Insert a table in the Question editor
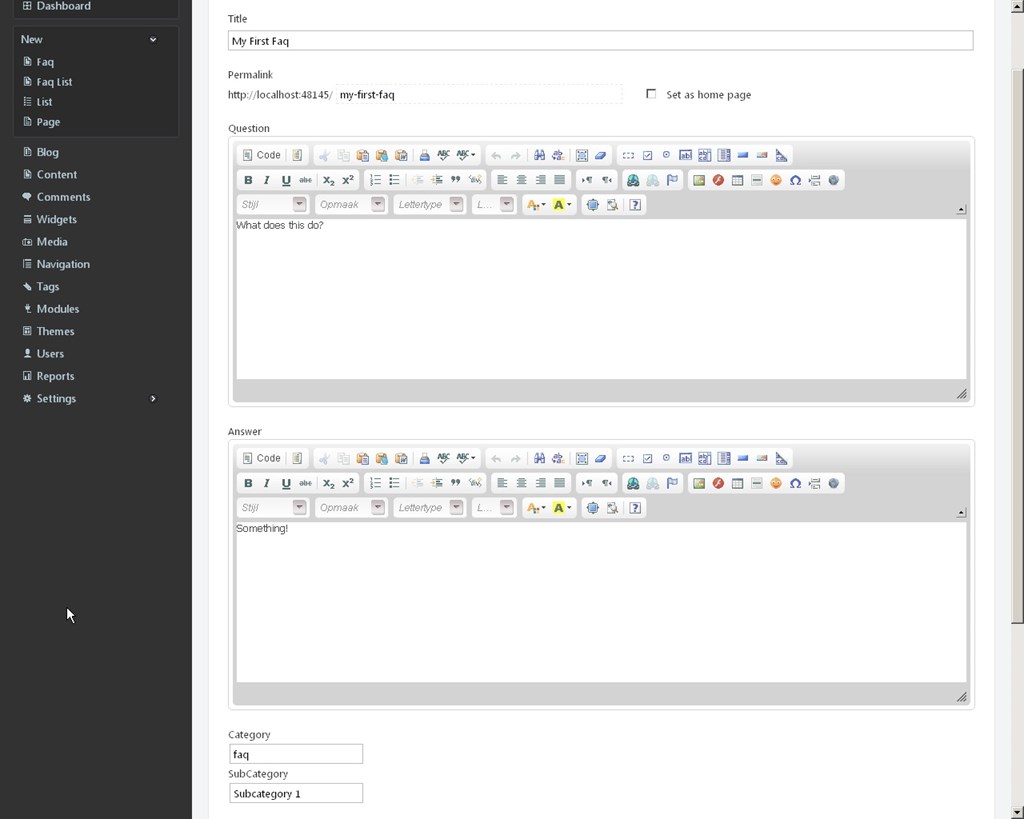 pyautogui.click(x=737, y=180)
